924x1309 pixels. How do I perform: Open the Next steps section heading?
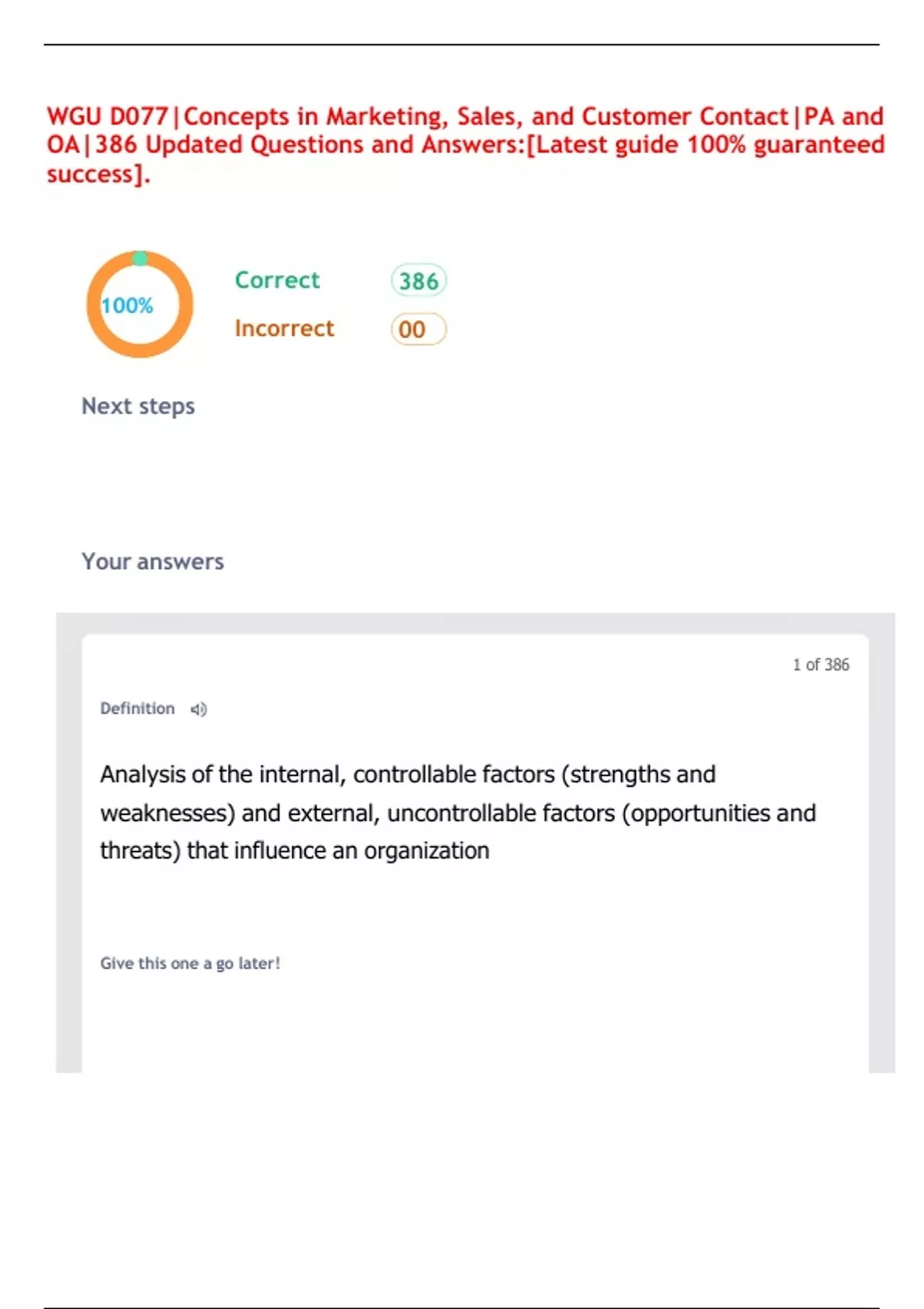pos(138,406)
